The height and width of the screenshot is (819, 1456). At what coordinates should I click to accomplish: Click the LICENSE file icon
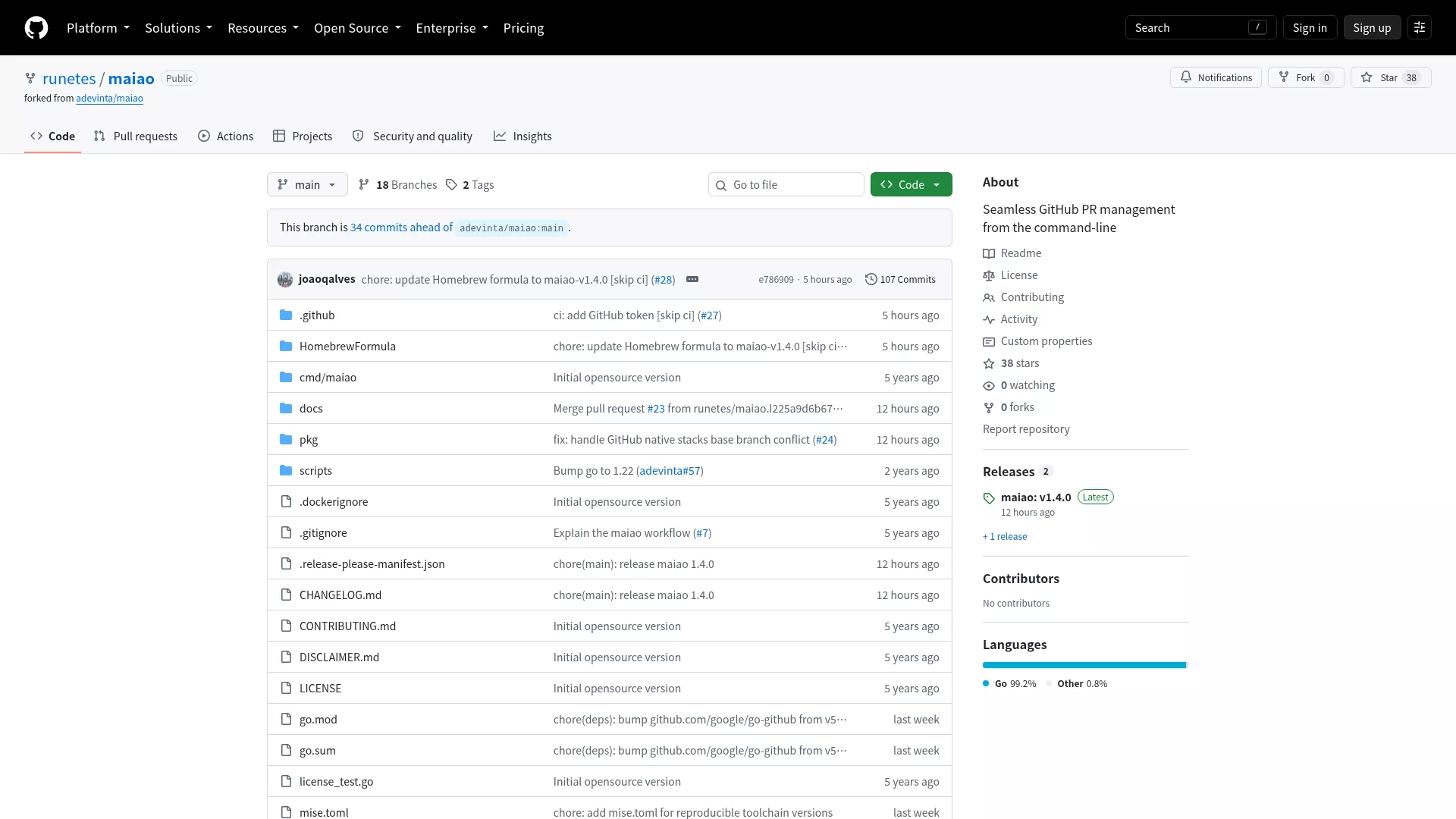(286, 689)
